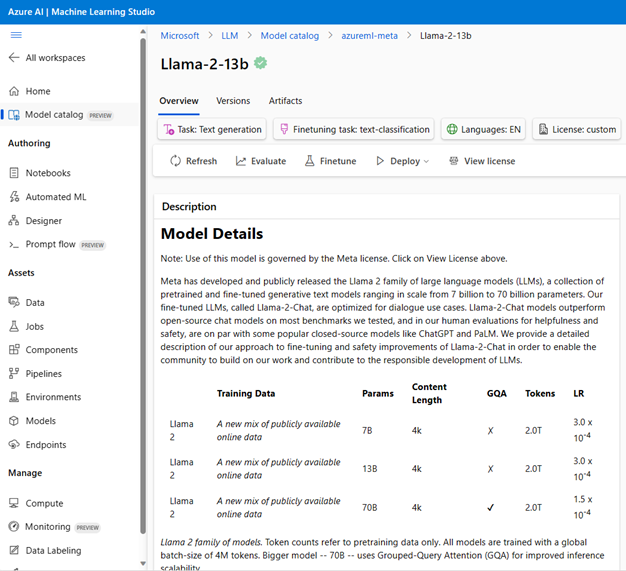Click the Refresh toolbar button
This screenshot has height=571, width=626.
pyautogui.click(x=194, y=161)
